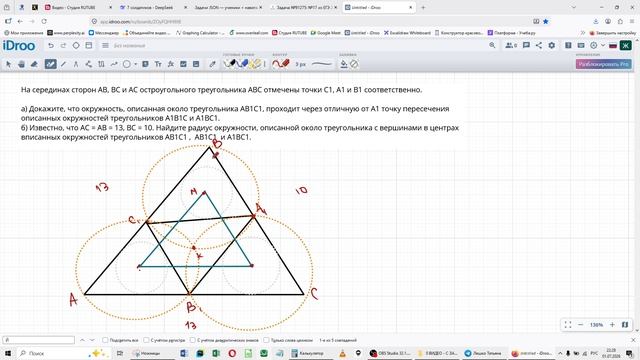This screenshot has height=360, width=640.
Task: Click the iDroo logo
Action: coord(19,46)
